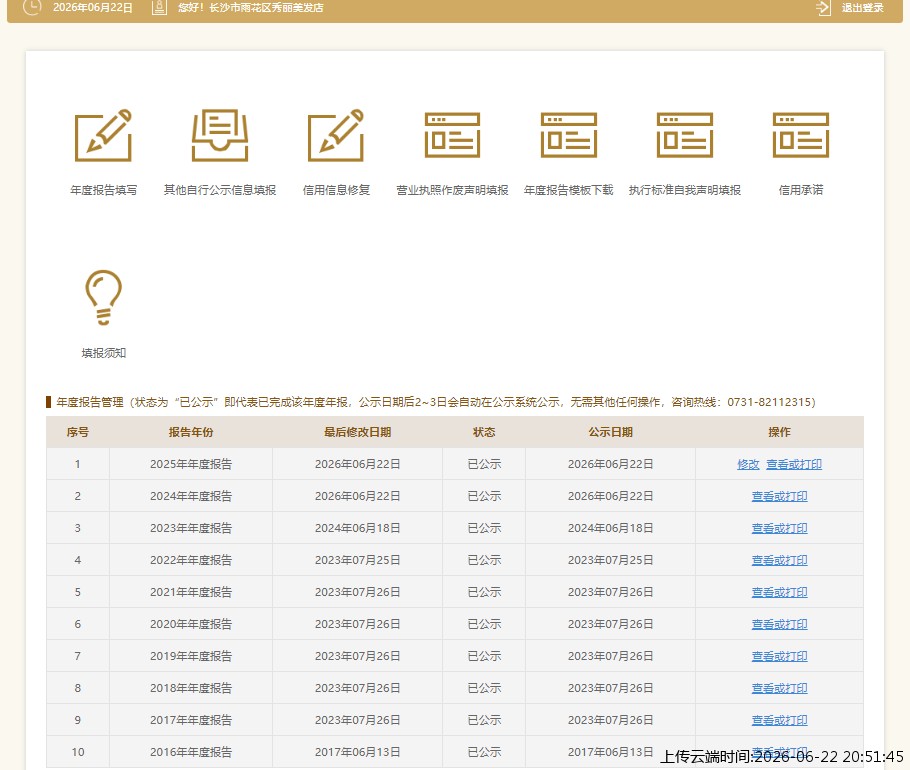Open 查看或打印 for 2024年年度报告

pos(779,496)
